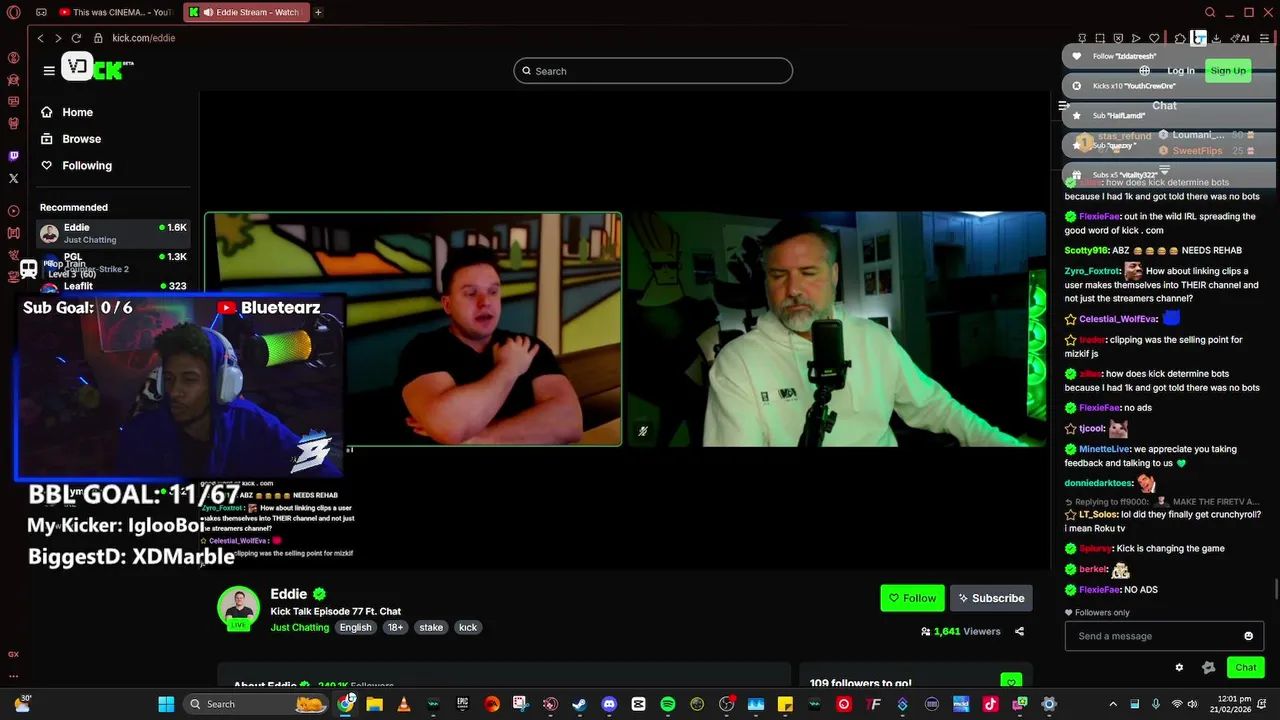This screenshot has width=1280, height=720.
Task: Switch to the YouTube 'This was CINEMA' tab
Action: coord(115,12)
